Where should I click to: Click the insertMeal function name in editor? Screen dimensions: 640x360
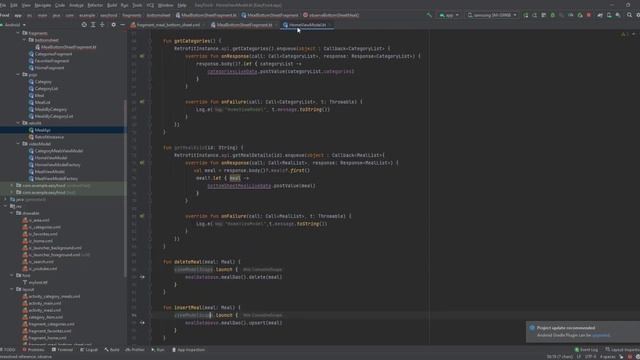coord(188,307)
